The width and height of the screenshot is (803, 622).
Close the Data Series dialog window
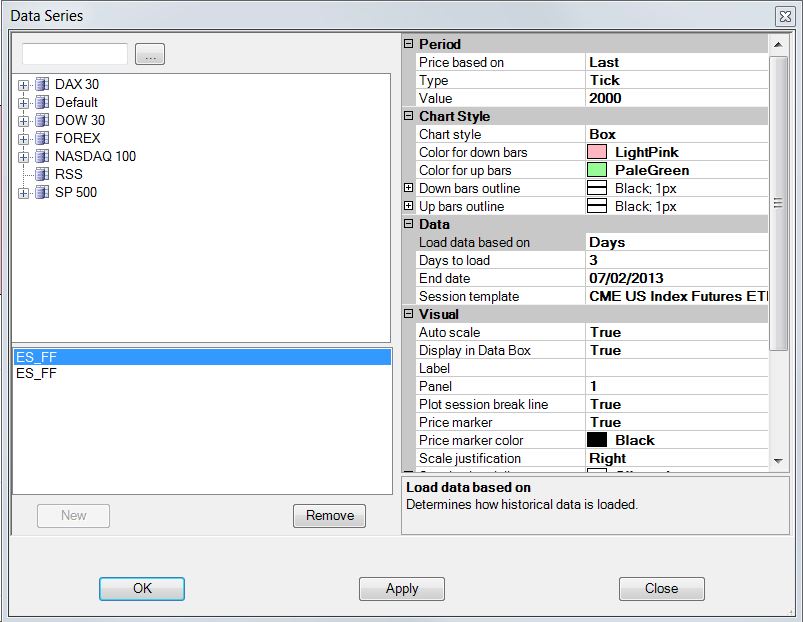pos(785,16)
